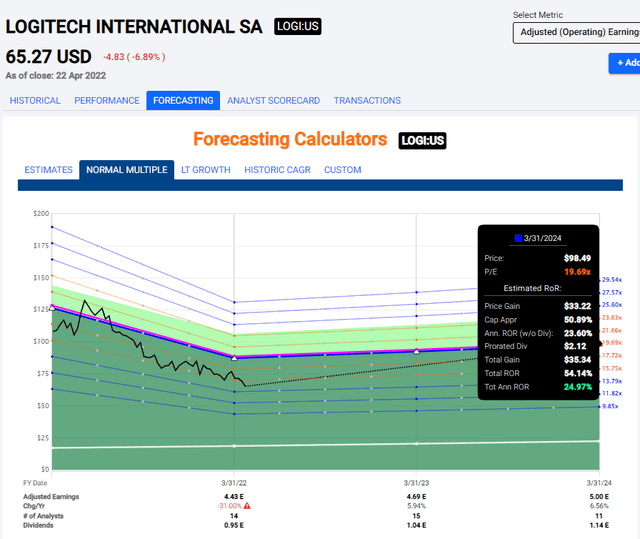Click the 5.94% Chg/Yr value
The height and width of the screenshot is (539, 640).
click(416, 506)
